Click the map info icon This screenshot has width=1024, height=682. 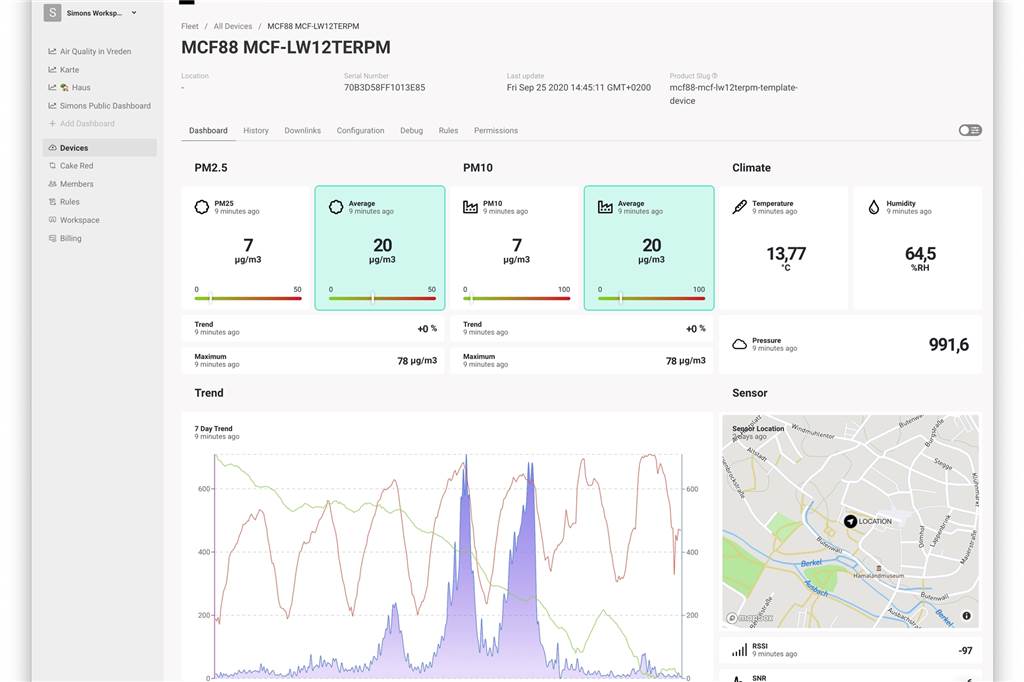coord(967,615)
